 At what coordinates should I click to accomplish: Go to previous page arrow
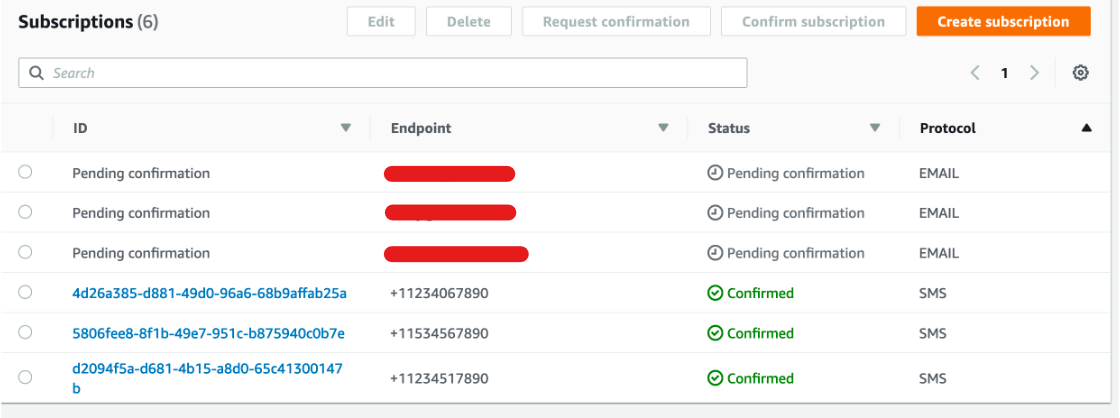(975, 73)
